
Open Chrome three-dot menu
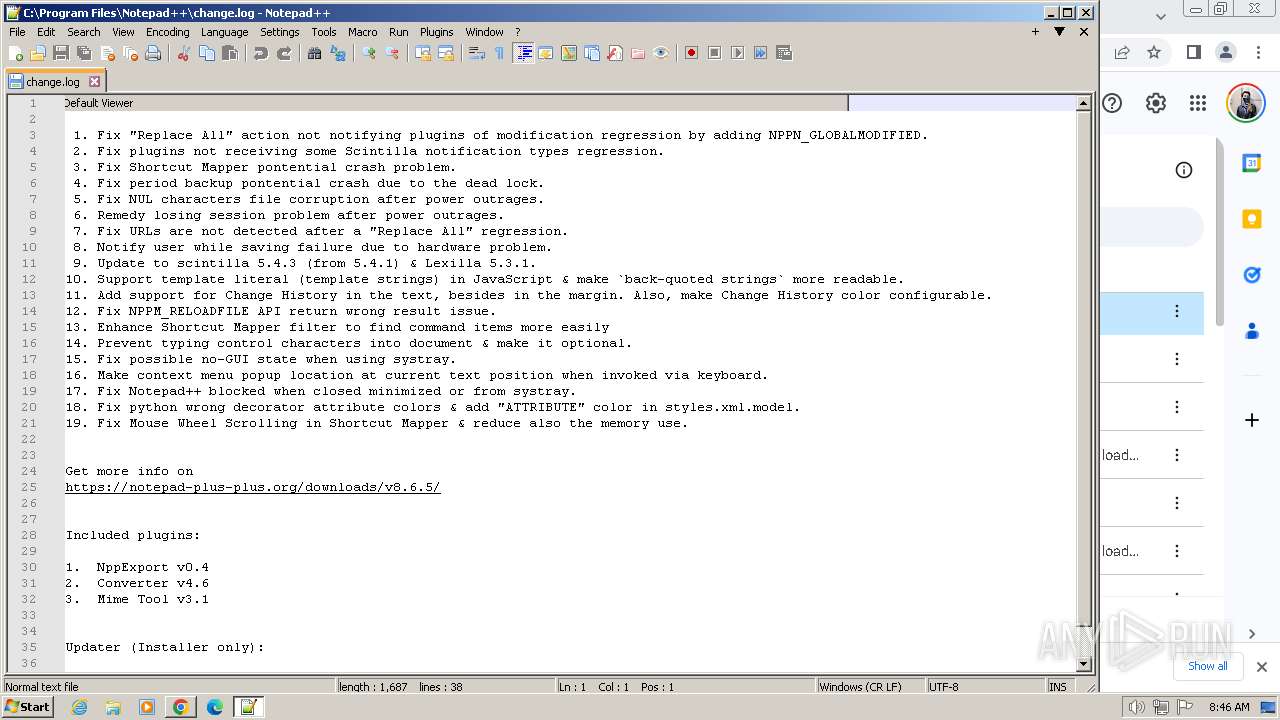click(x=1258, y=53)
